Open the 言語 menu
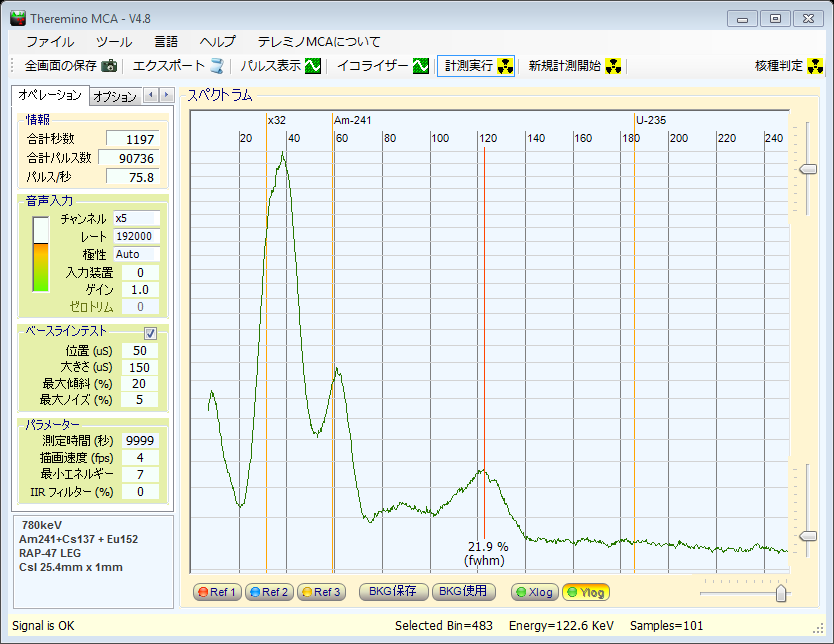This screenshot has width=834, height=644. click(x=166, y=41)
